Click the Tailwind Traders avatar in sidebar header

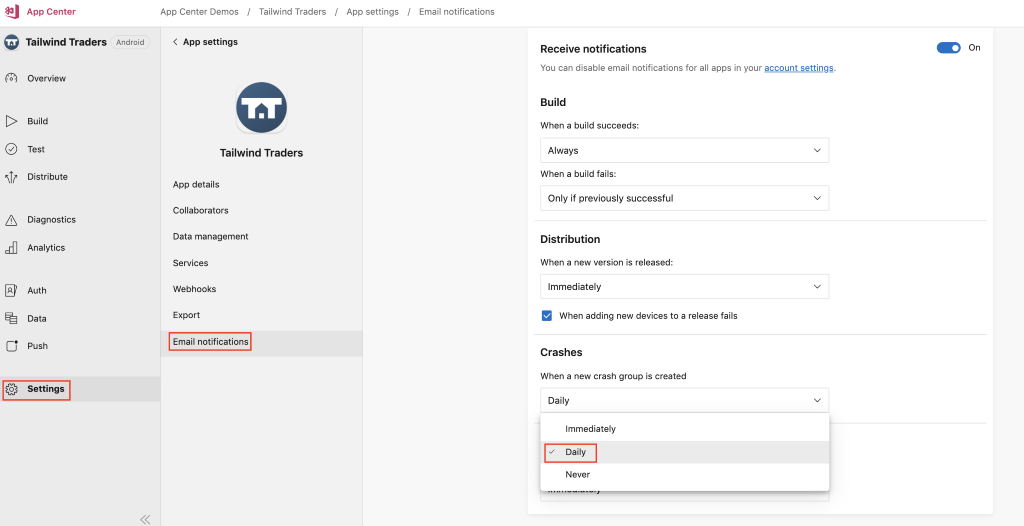point(11,42)
